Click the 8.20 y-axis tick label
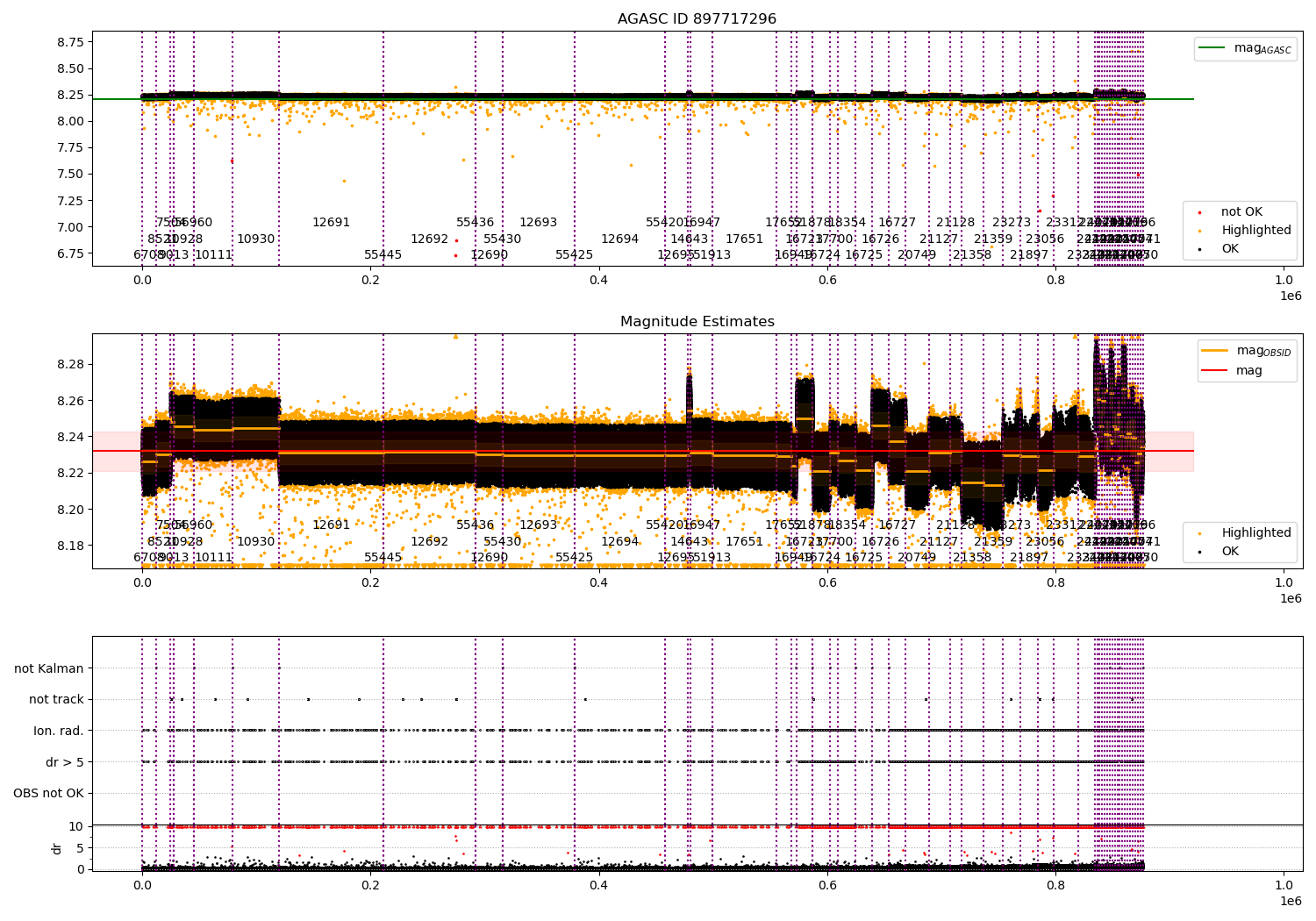 (70, 510)
